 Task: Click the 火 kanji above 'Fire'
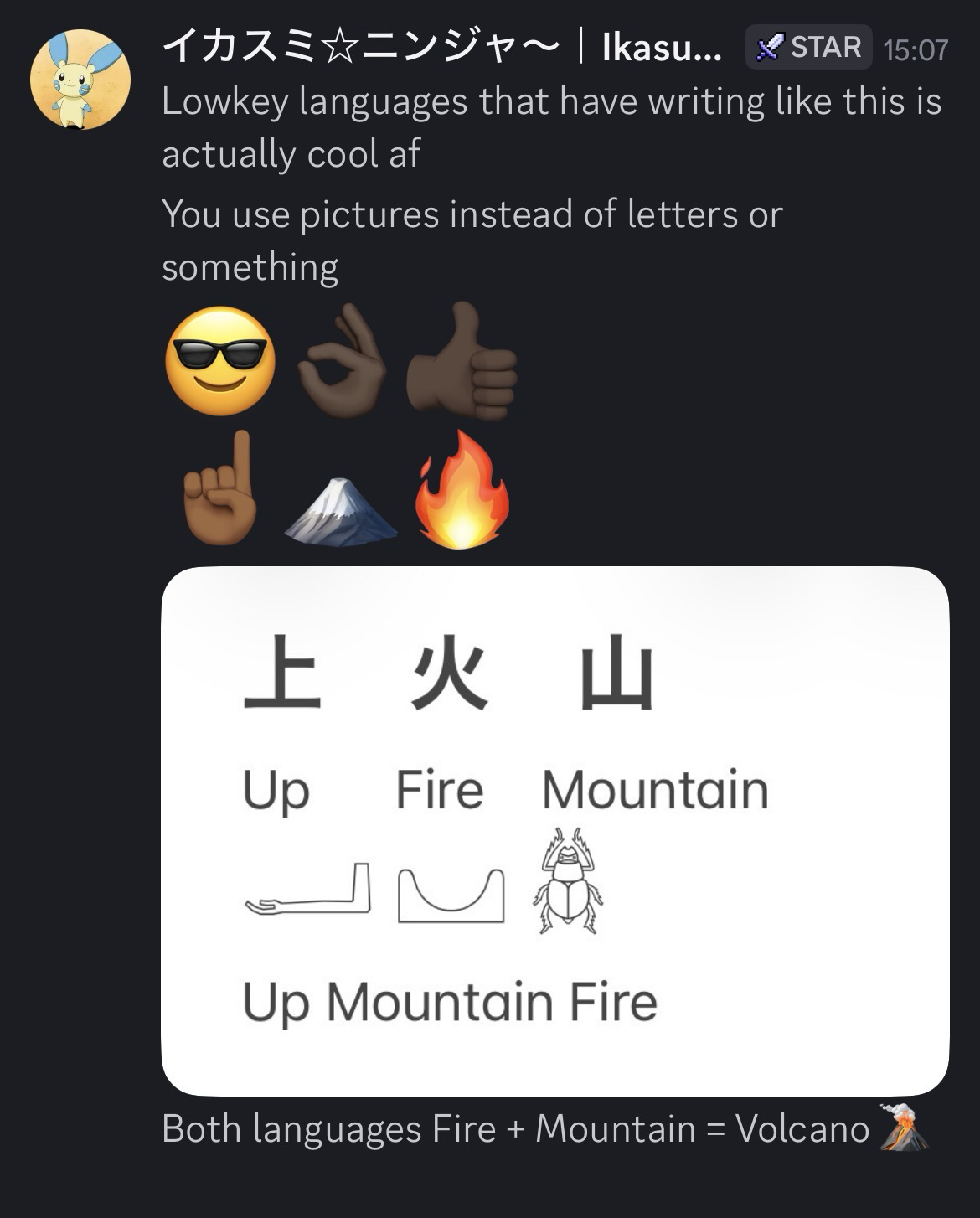[450, 674]
